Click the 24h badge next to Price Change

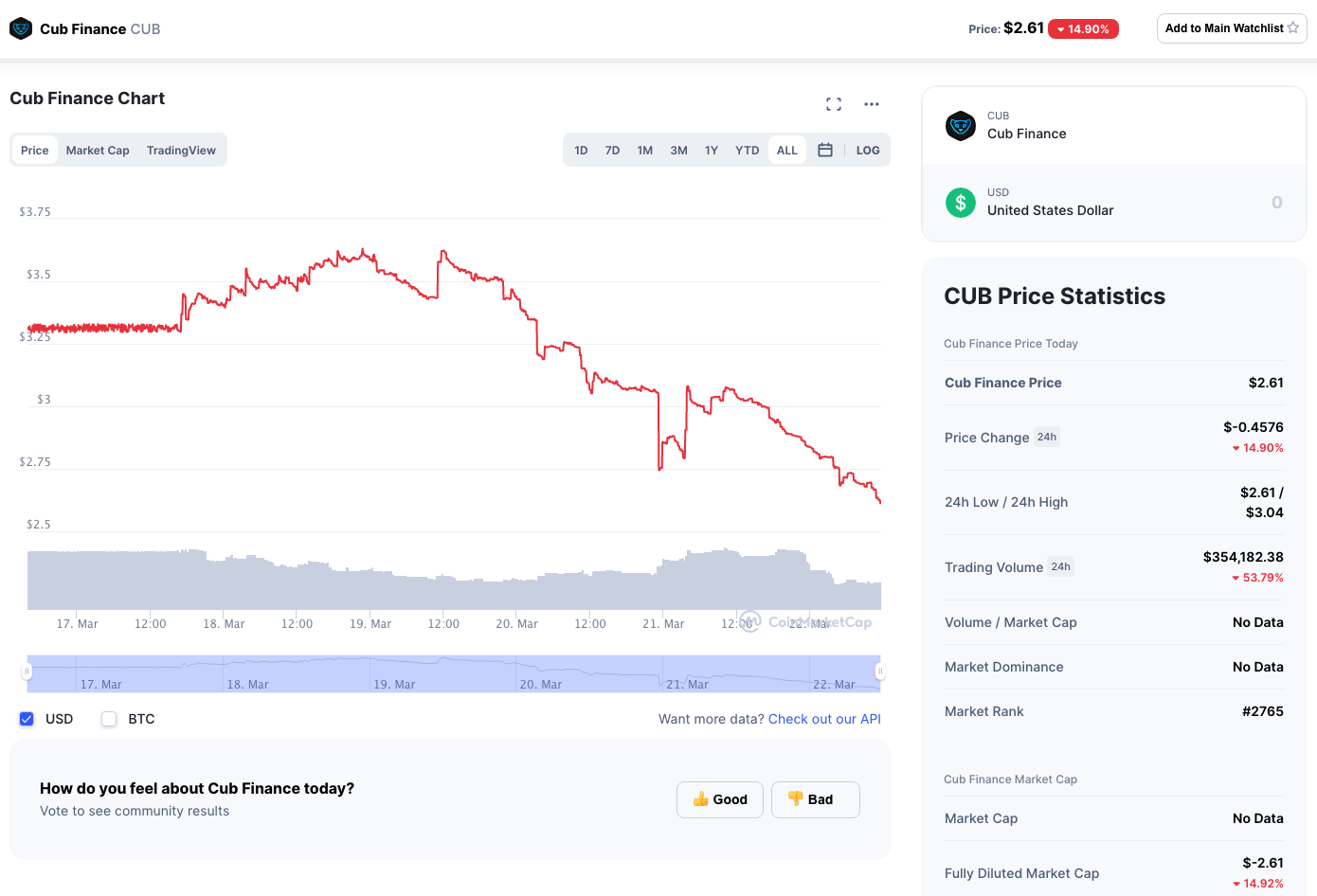point(1046,437)
